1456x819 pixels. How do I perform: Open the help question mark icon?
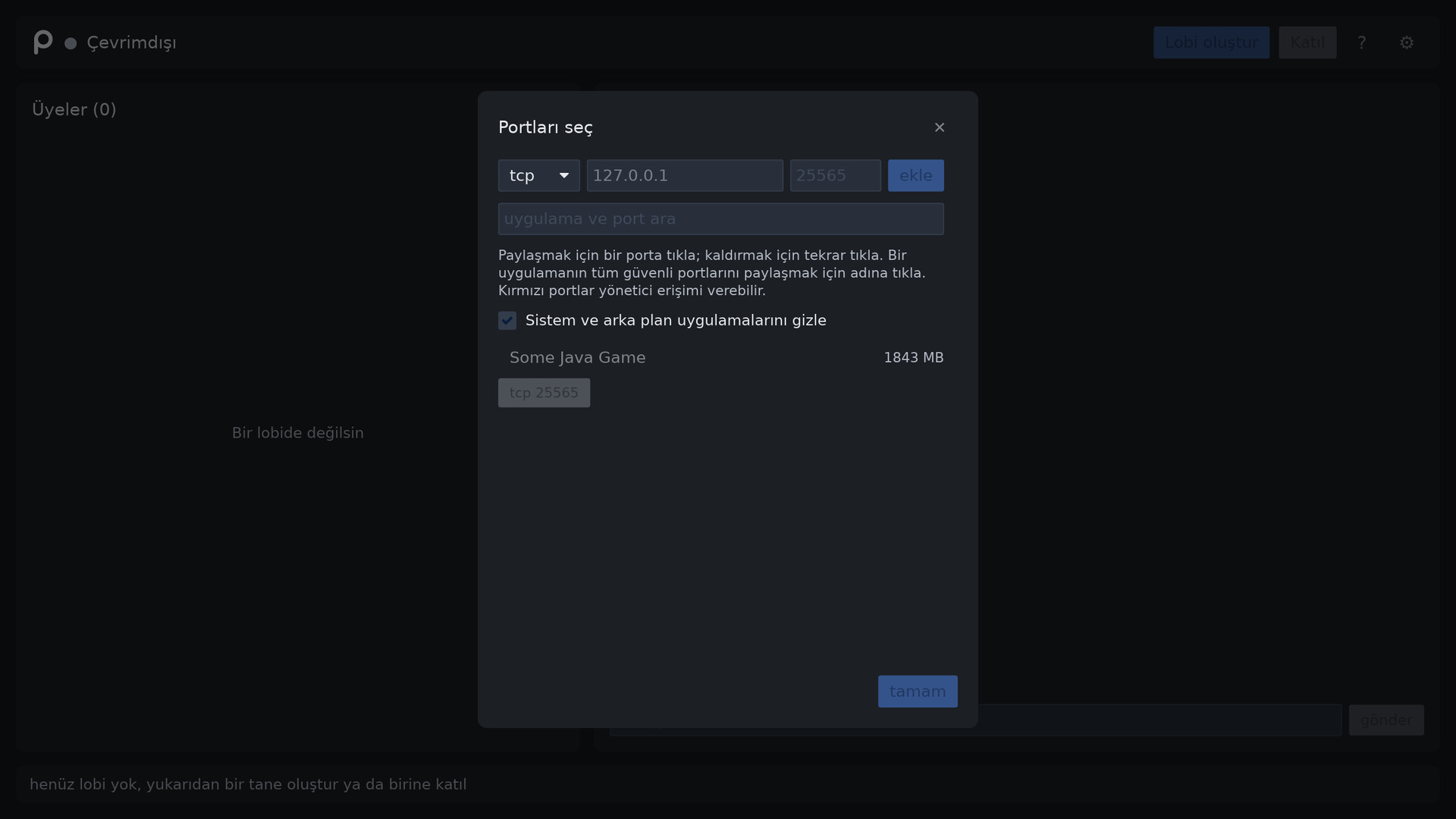tap(1362, 42)
